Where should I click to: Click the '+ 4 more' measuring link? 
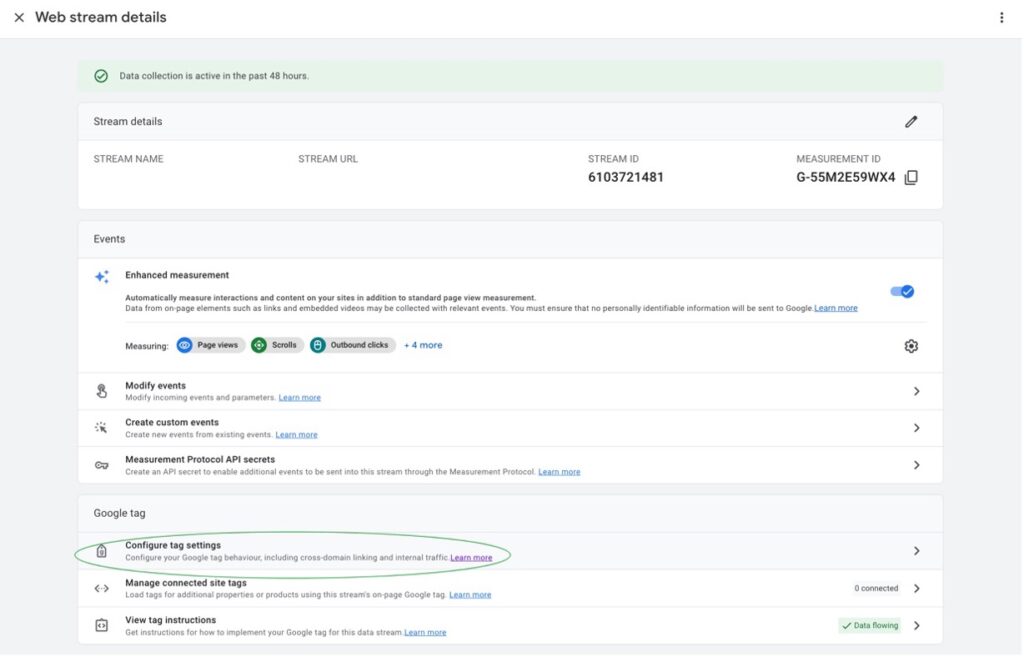(x=423, y=345)
